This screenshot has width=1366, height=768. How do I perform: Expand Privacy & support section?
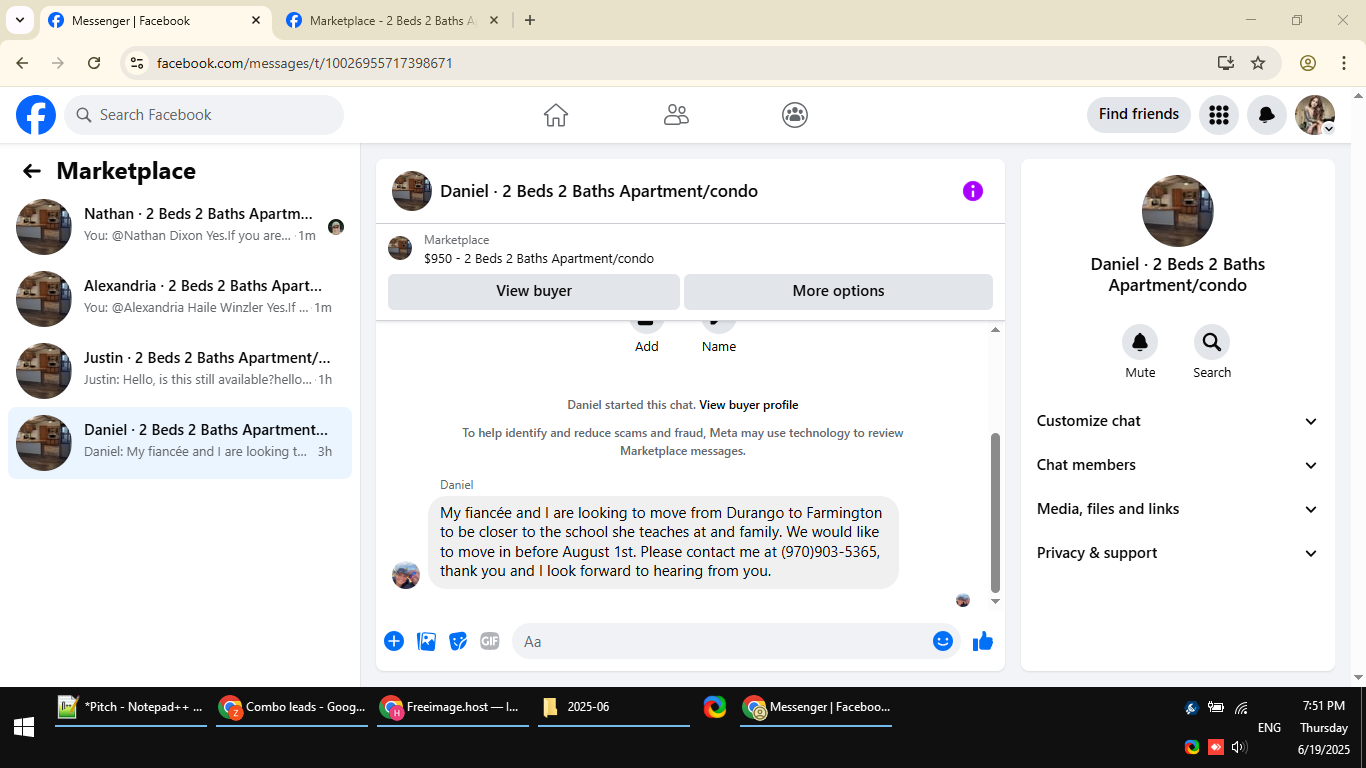[1177, 553]
